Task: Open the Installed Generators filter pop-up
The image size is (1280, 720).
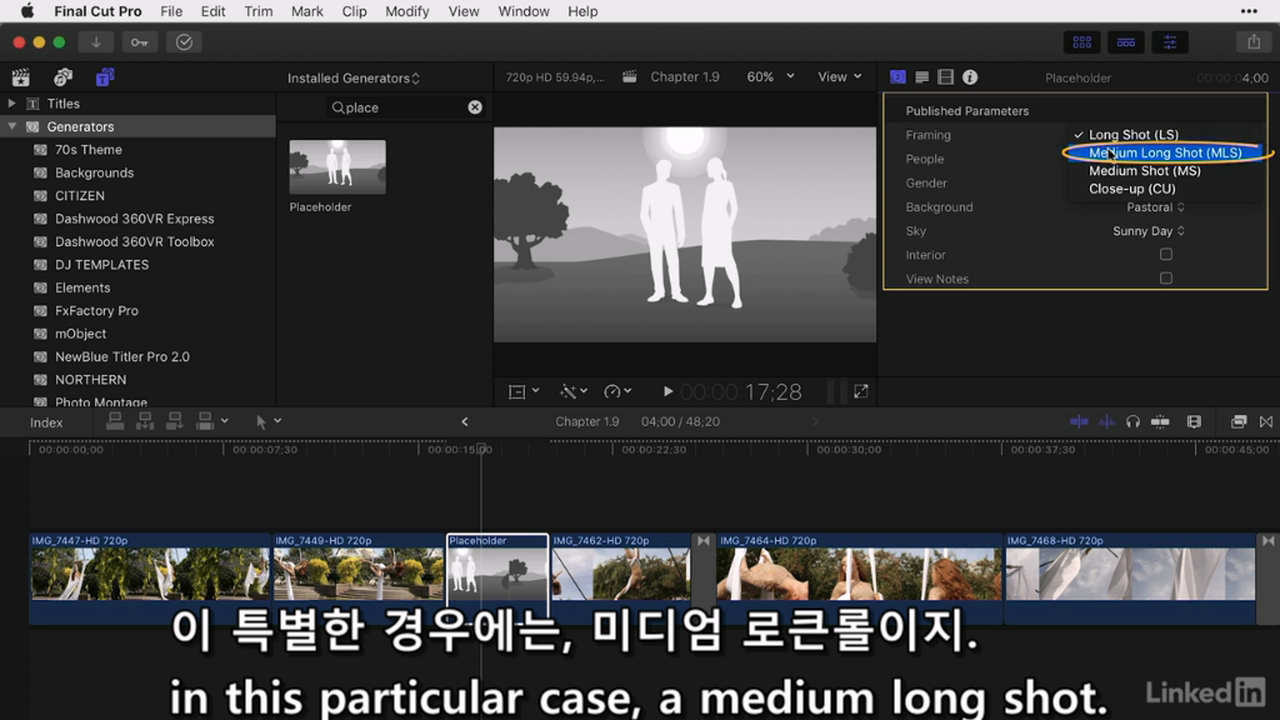Action: (x=354, y=78)
